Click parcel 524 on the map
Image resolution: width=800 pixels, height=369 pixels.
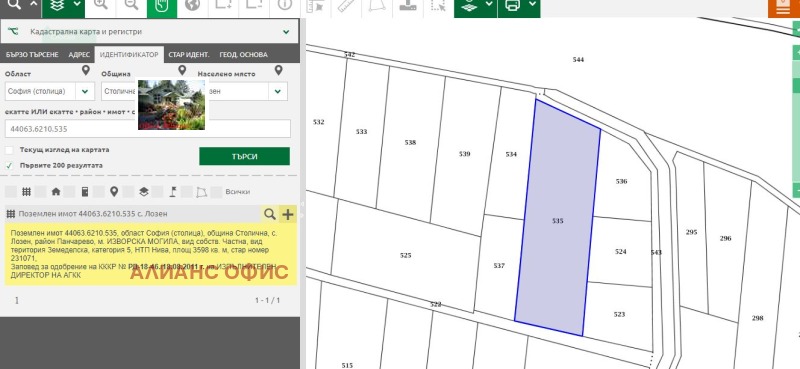(620, 252)
